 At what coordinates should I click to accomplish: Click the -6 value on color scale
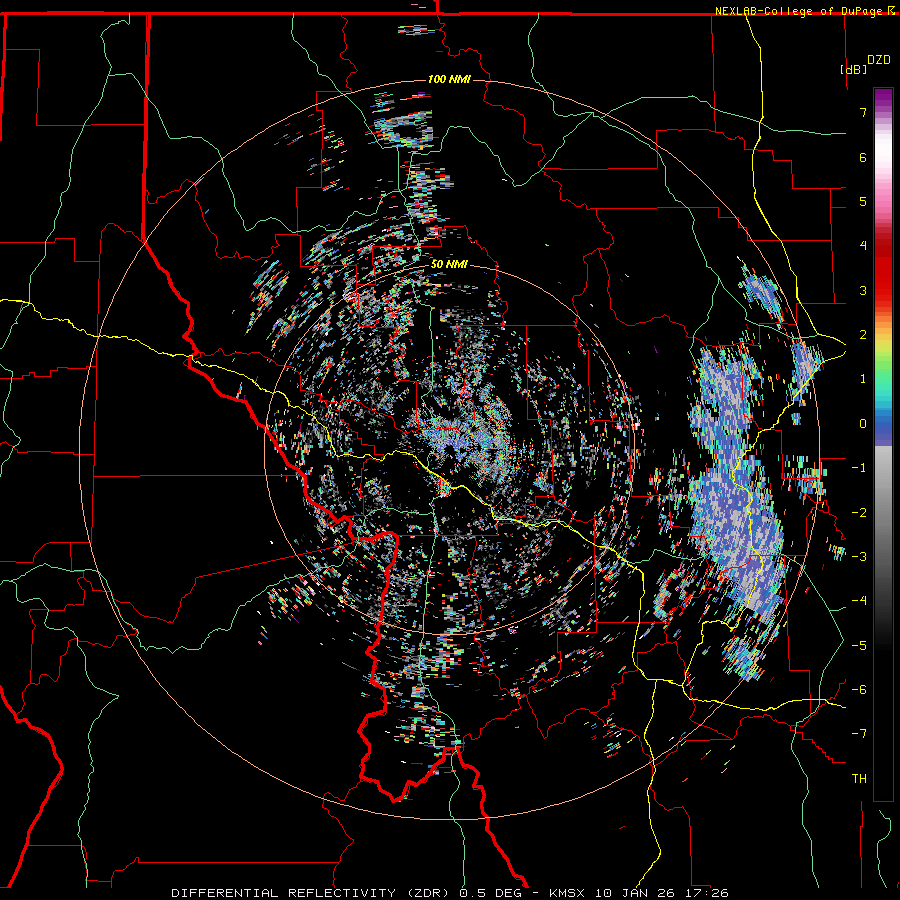click(x=859, y=690)
